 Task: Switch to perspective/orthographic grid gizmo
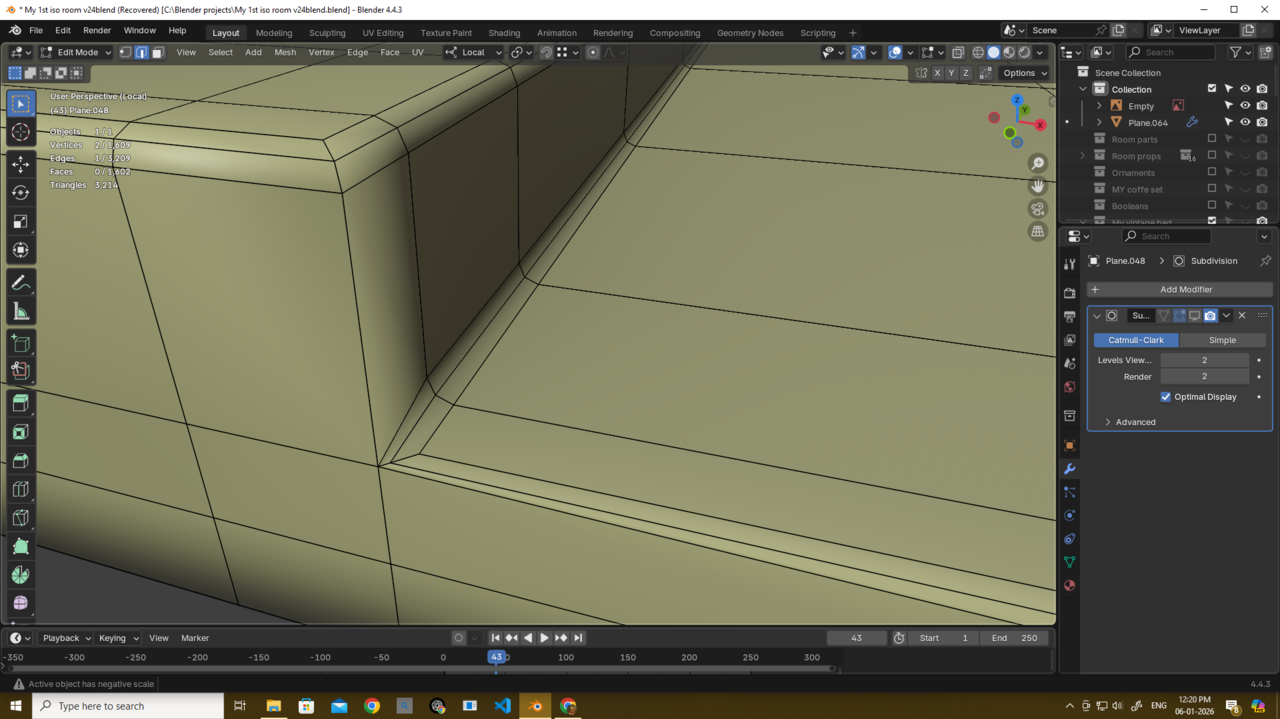(x=1037, y=231)
